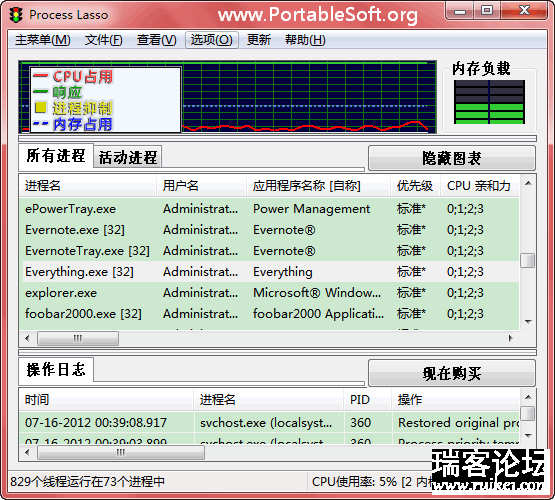The height and width of the screenshot is (500, 555).
Task: Open the 主菜单(M) menu
Action: click(43, 40)
